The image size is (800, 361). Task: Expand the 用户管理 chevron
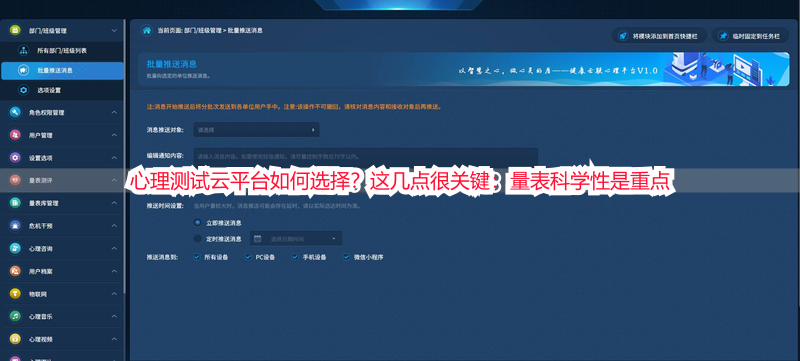(114, 135)
